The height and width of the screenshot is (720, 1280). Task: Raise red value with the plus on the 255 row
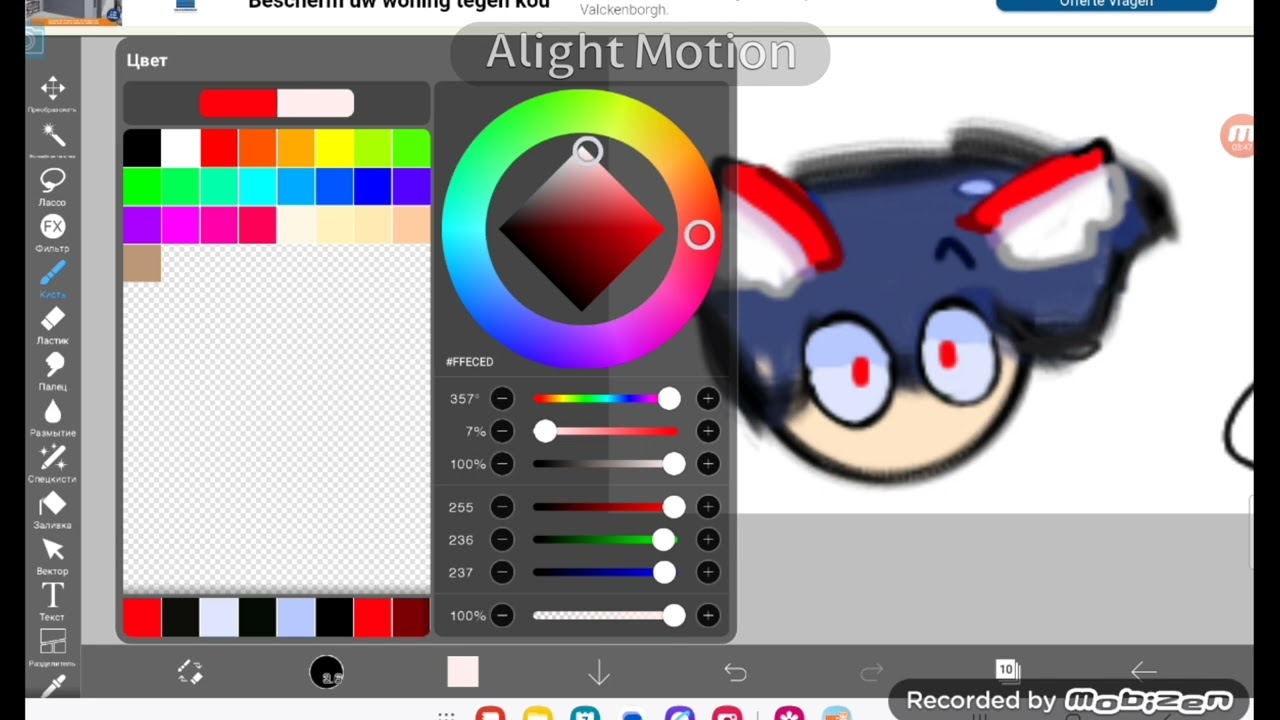pos(708,507)
